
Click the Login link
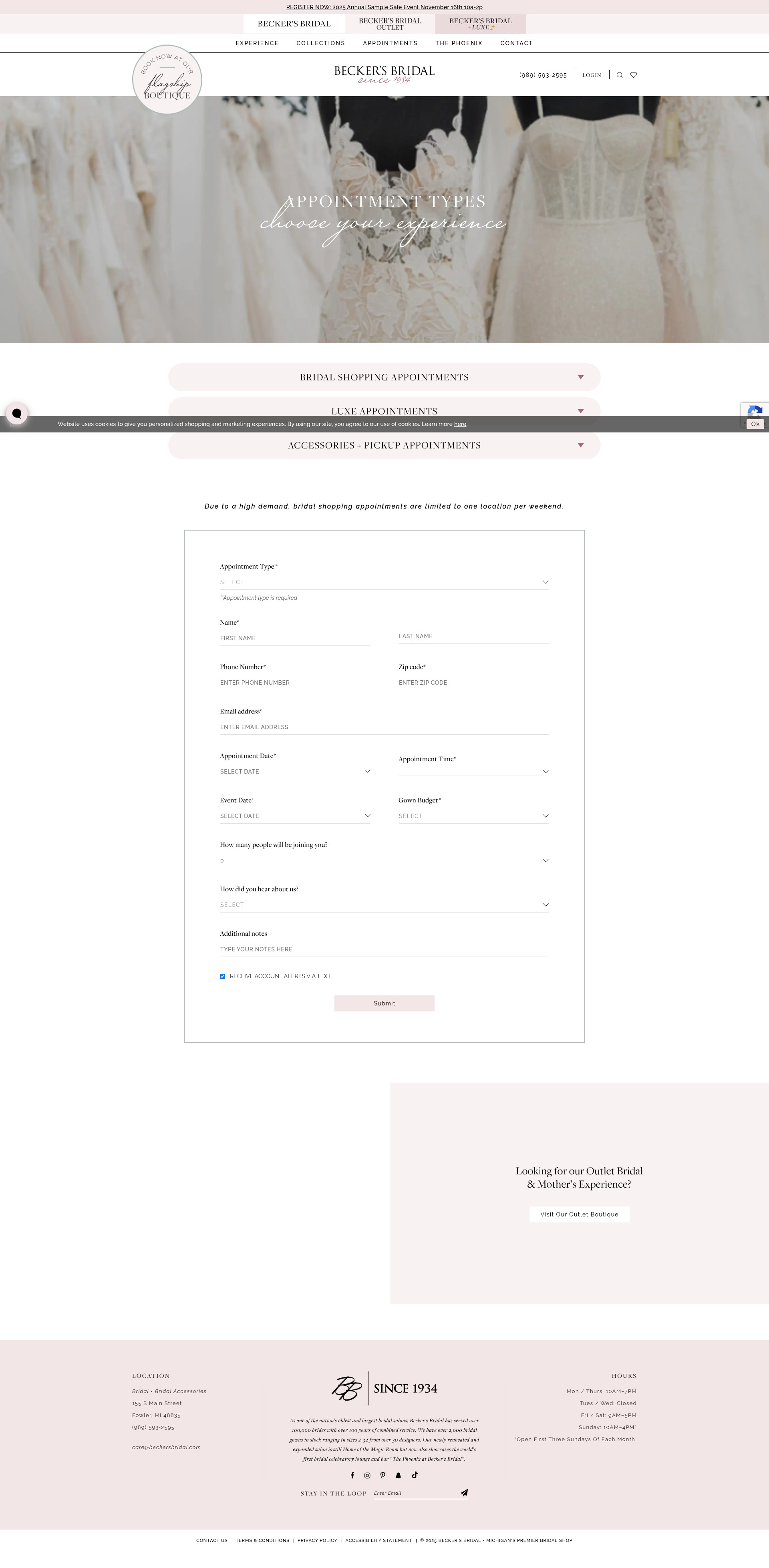(591, 75)
